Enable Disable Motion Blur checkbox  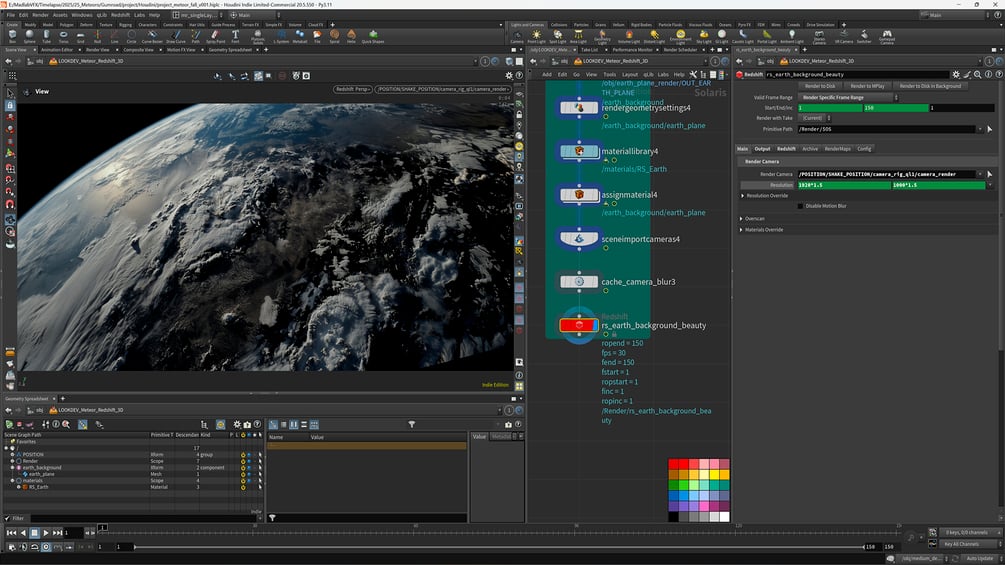click(801, 206)
